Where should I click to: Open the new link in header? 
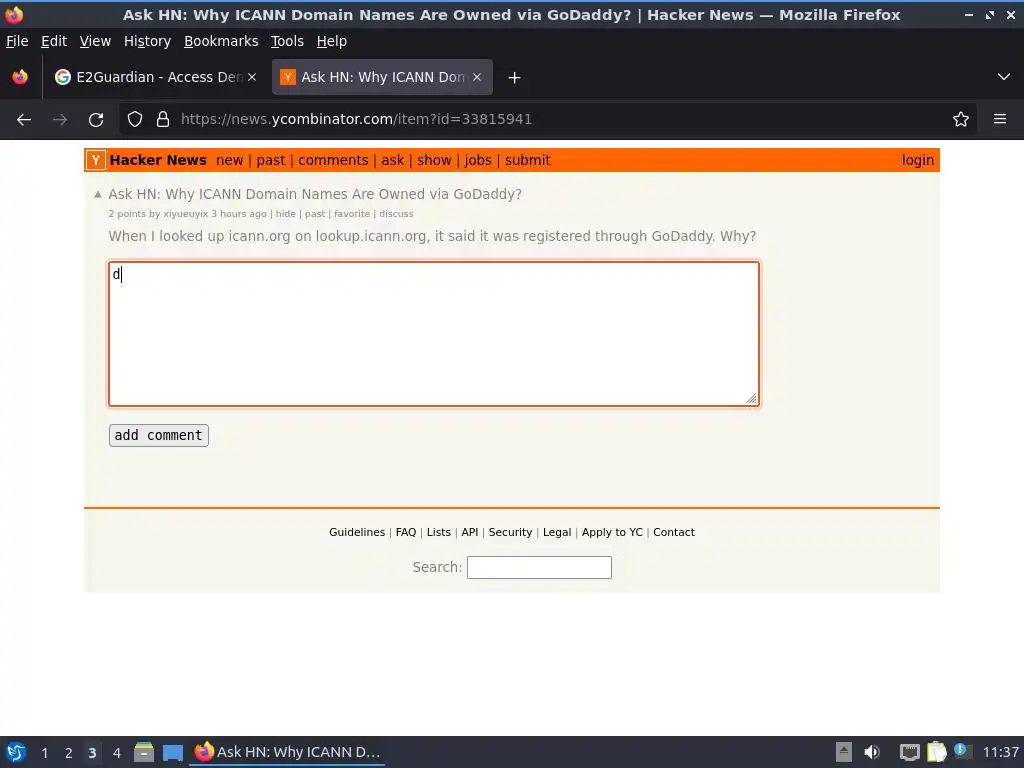[229, 160]
